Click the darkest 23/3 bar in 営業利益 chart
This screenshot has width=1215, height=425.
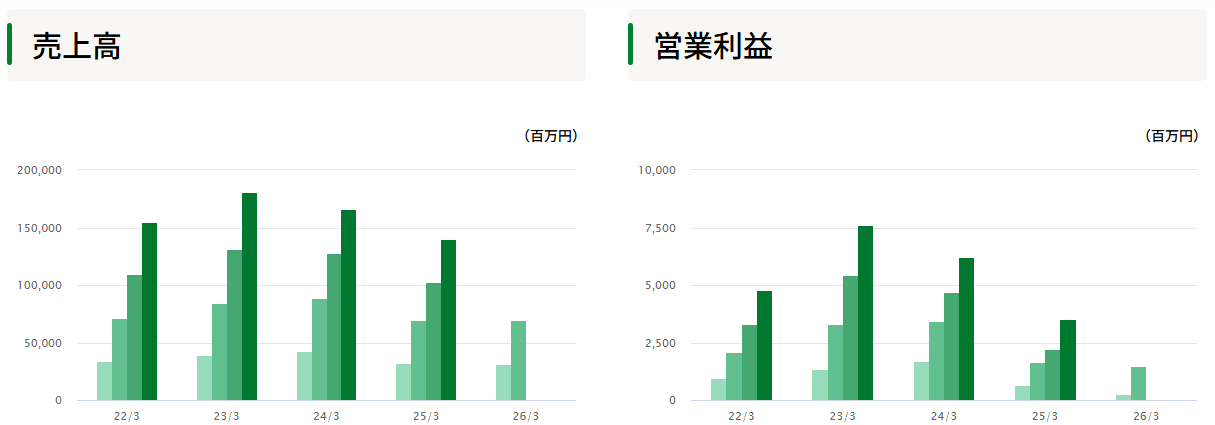coord(865,313)
